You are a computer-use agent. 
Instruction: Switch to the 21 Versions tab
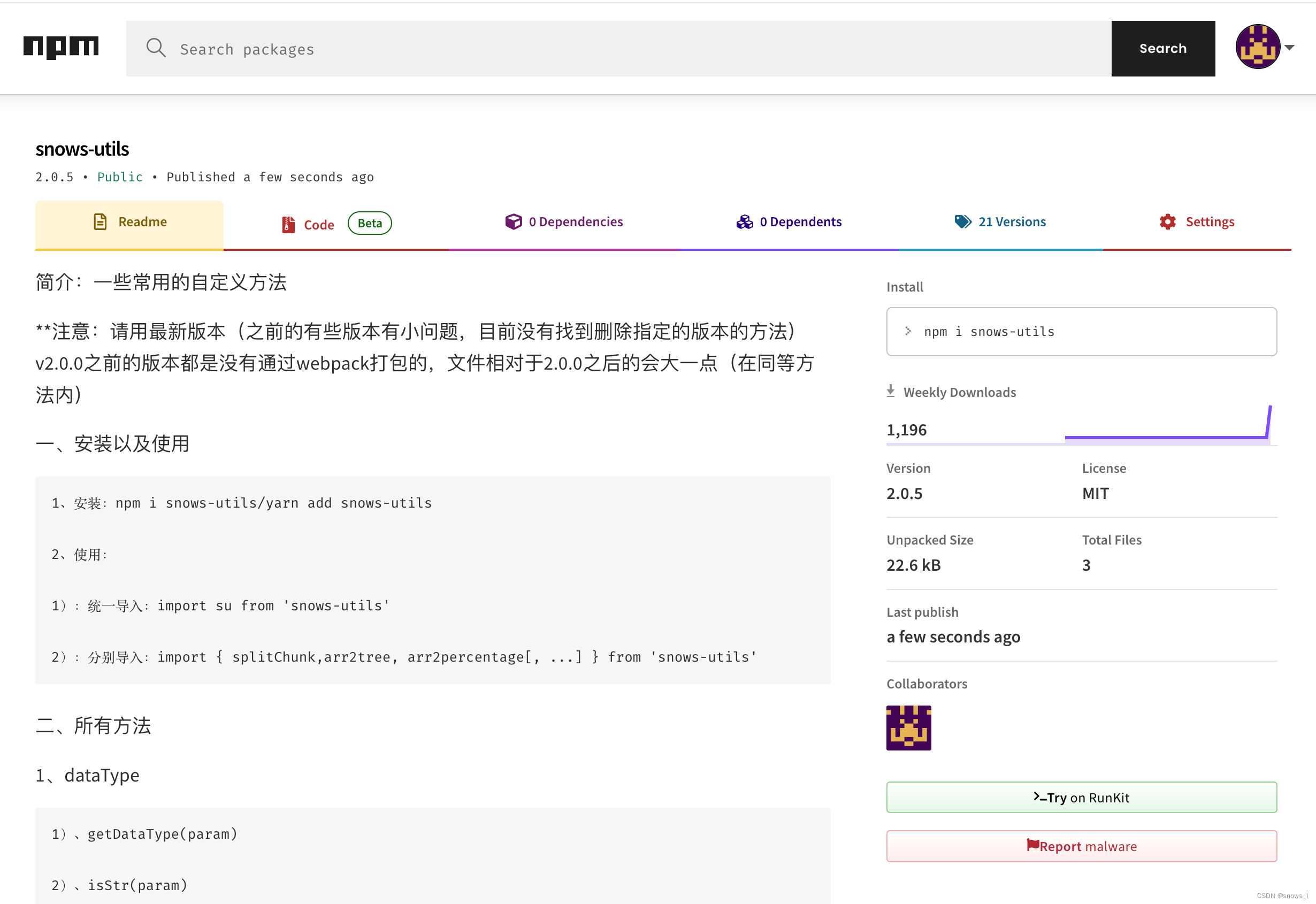[1012, 221]
